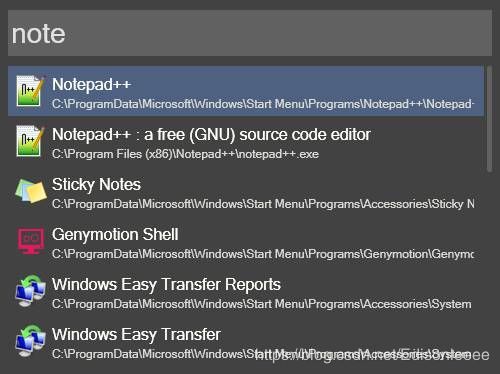Click the Windows Easy Transfer Reports icon
500x374 pixels.
coord(31,291)
